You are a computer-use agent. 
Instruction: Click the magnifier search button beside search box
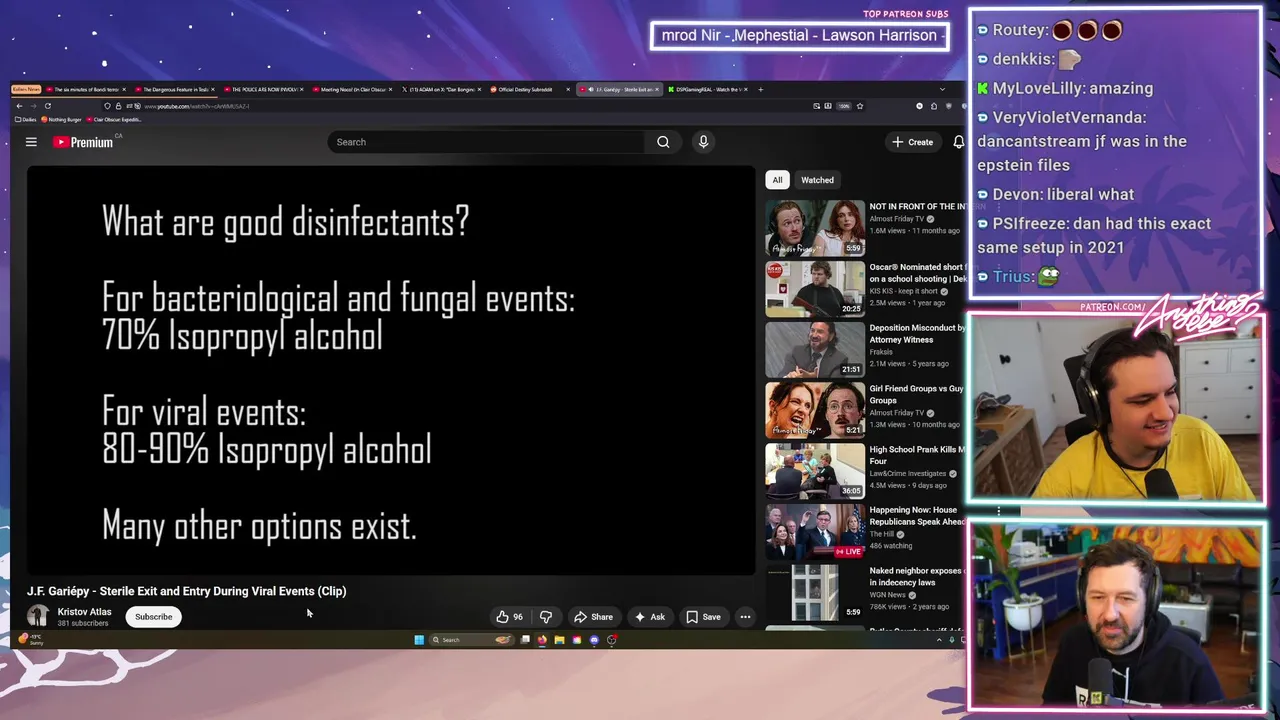[663, 142]
